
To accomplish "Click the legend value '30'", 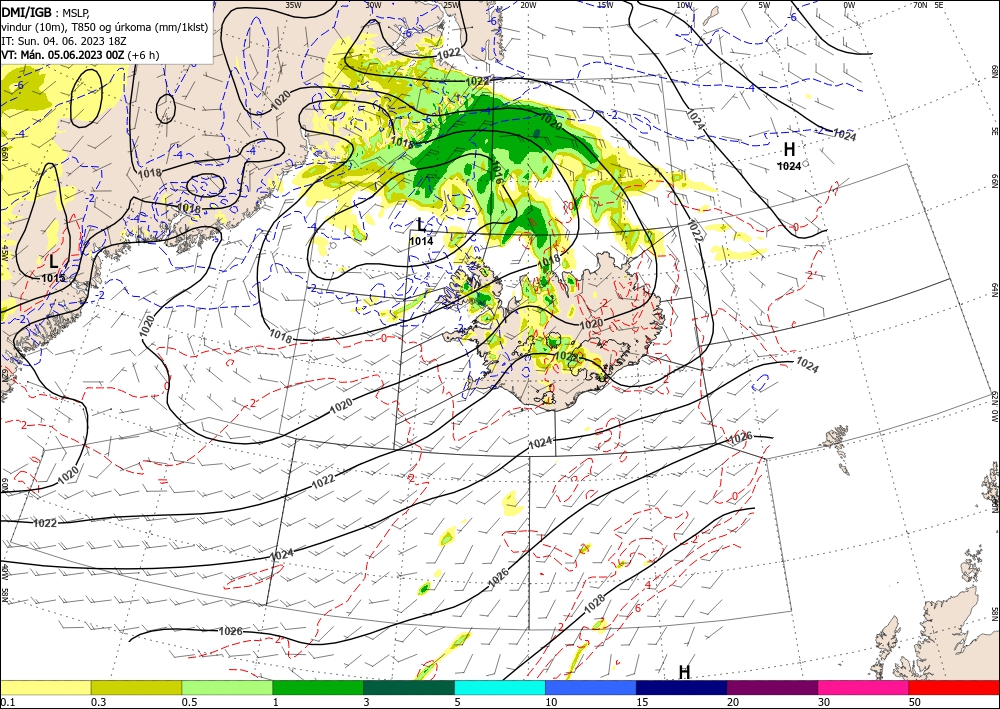I will click(x=824, y=702).
